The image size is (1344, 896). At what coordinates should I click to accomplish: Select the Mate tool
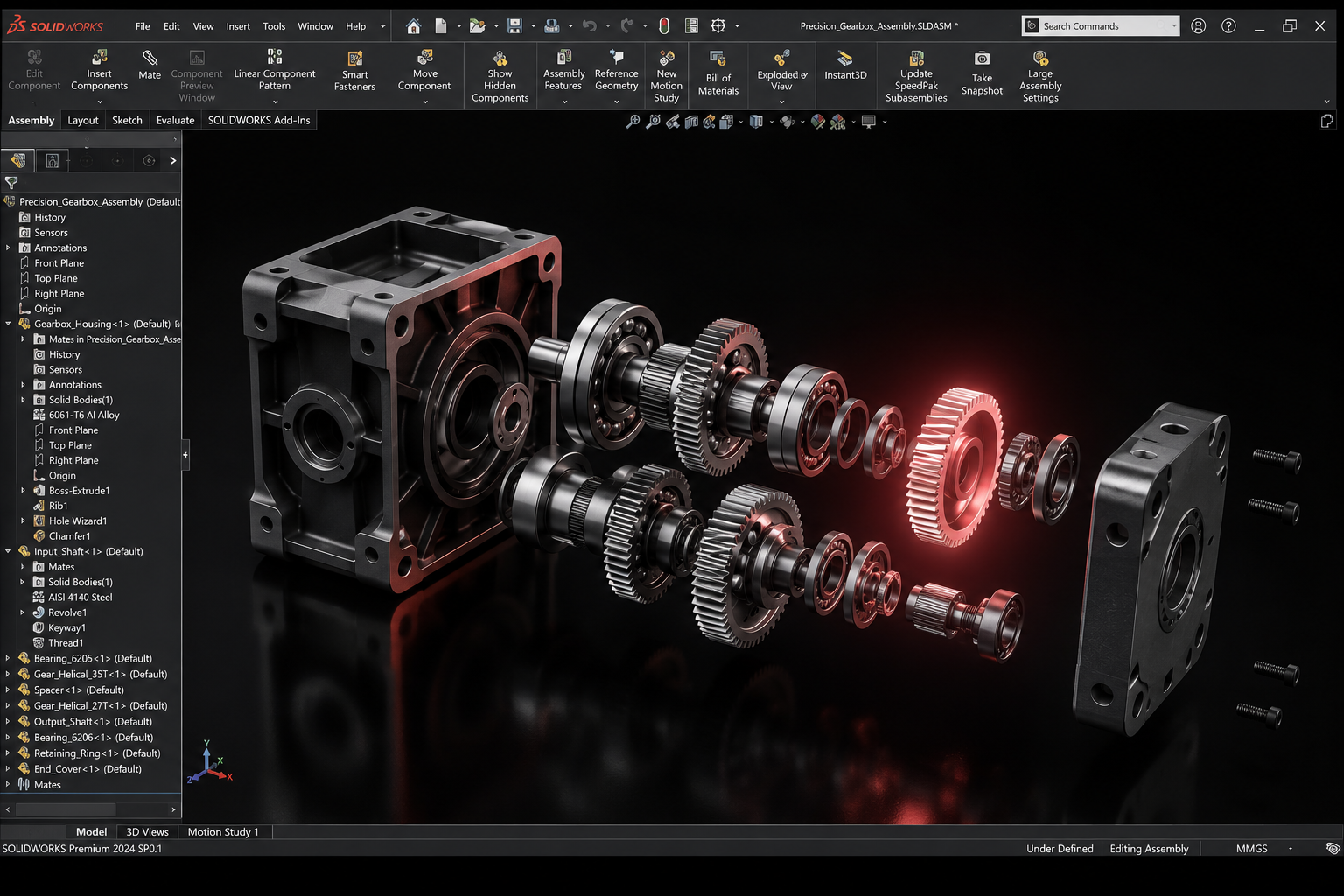pos(150,66)
